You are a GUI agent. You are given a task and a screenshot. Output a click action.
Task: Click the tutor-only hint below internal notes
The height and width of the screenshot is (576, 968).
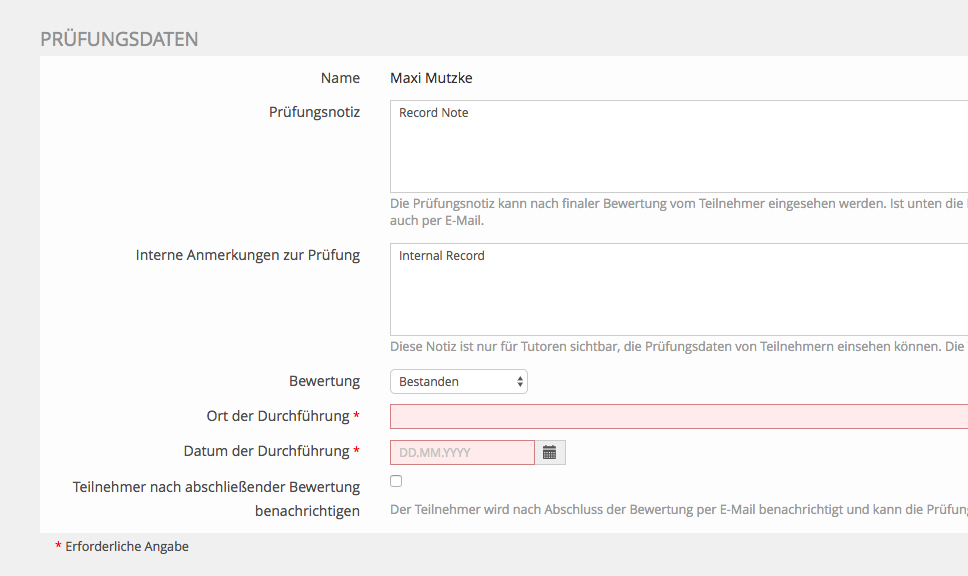pos(678,346)
